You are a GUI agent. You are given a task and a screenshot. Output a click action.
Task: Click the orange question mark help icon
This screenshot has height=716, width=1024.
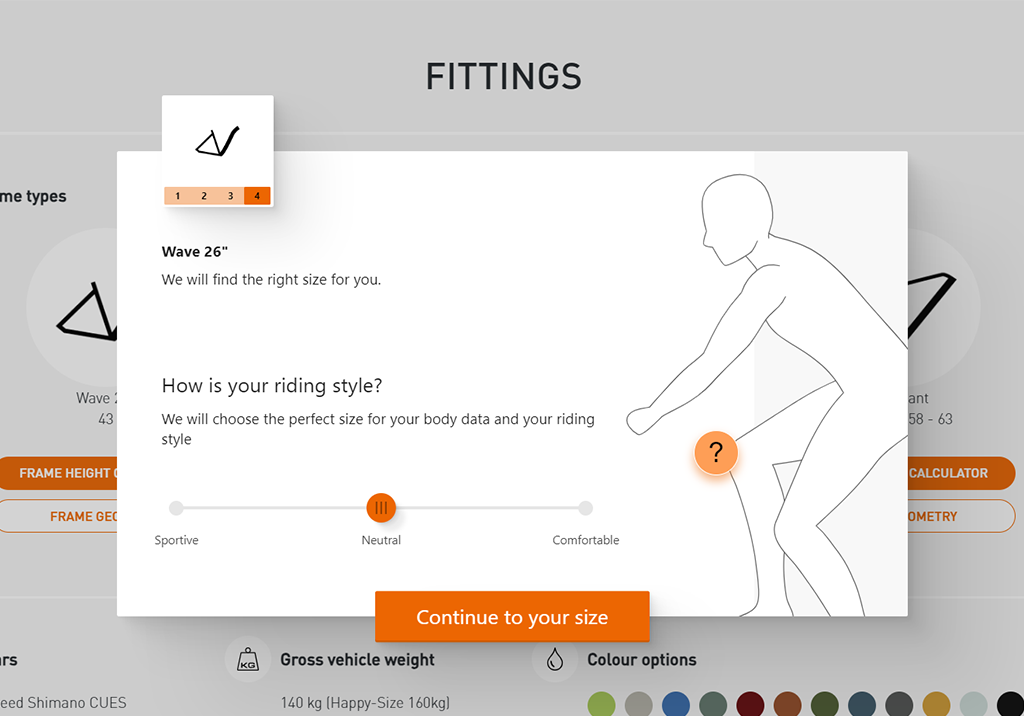[716, 453]
